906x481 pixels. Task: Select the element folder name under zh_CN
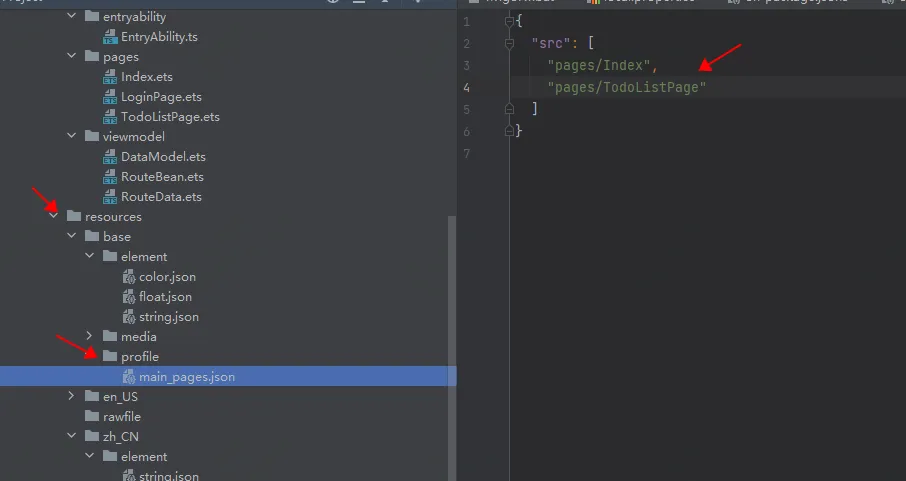(x=144, y=457)
